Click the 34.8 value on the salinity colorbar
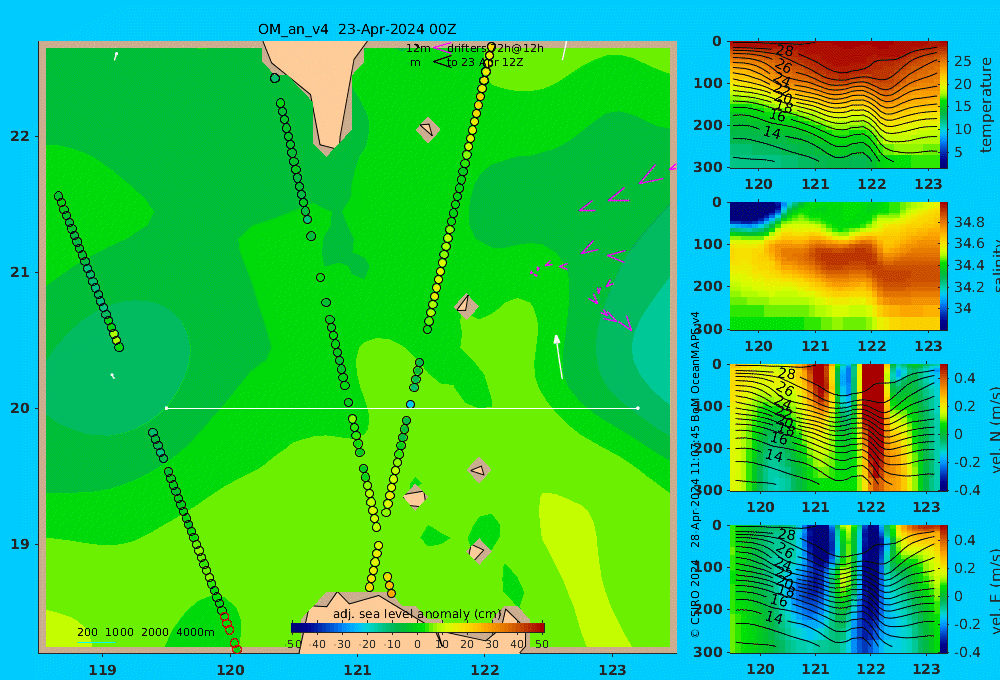This screenshot has width=1000, height=680. click(969, 222)
